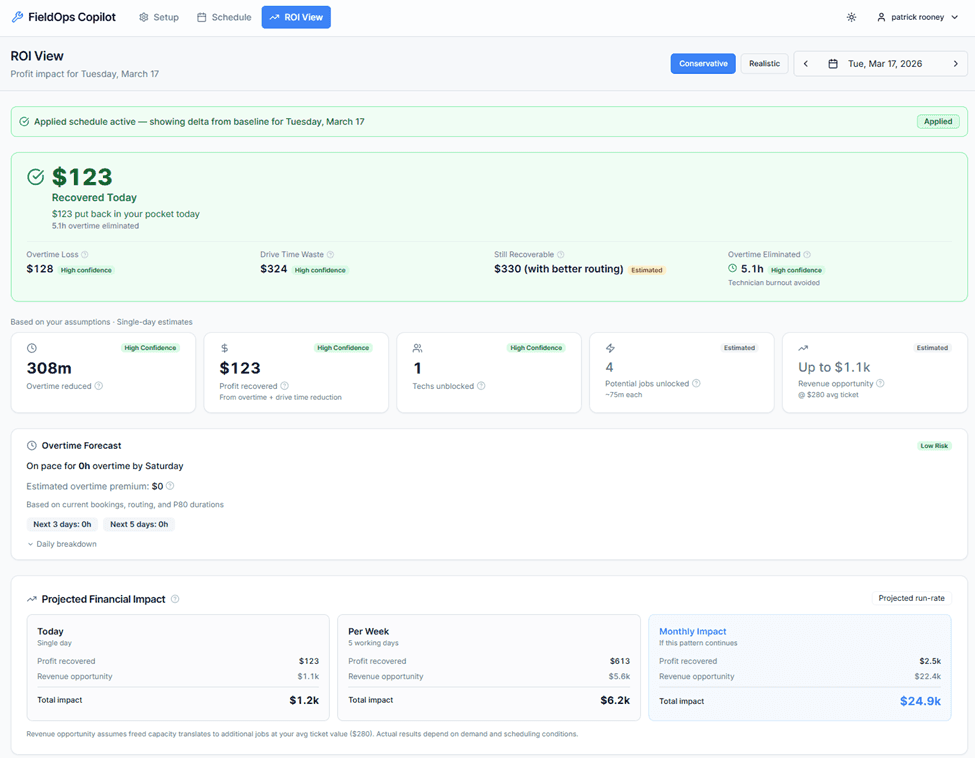This screenshot has width=975, height=758.
Task: Click the lightning icon on Potential jobs unlocked
Action: coord(610,348)
